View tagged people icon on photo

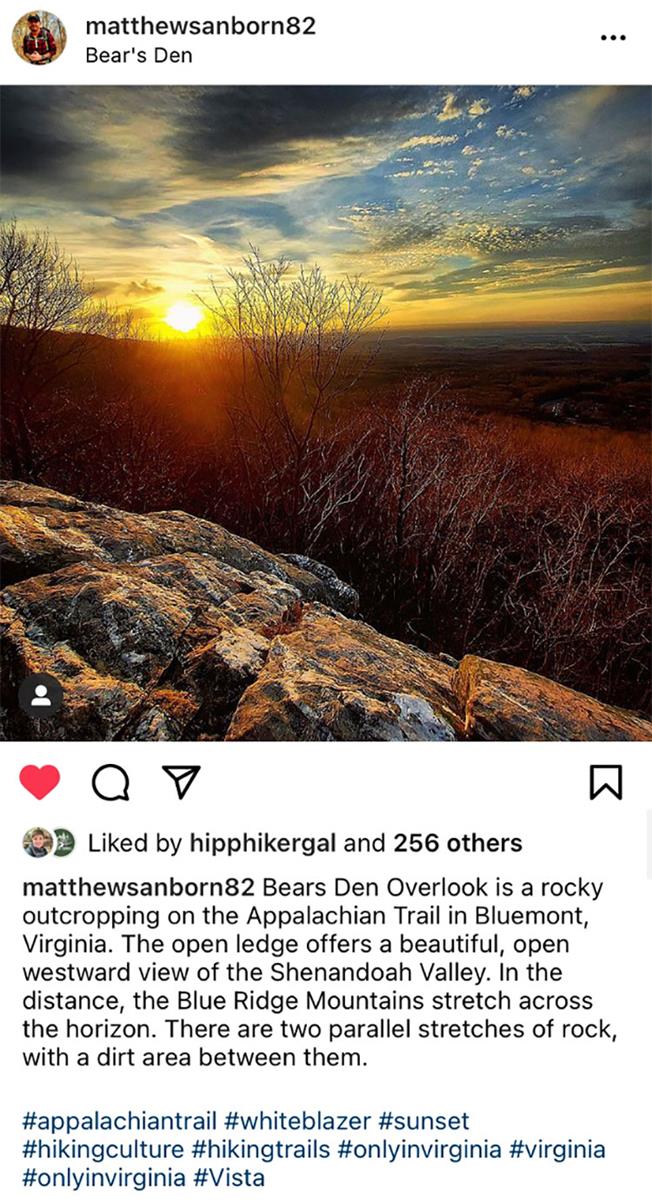pyautogui.click(x=41, y=697)
